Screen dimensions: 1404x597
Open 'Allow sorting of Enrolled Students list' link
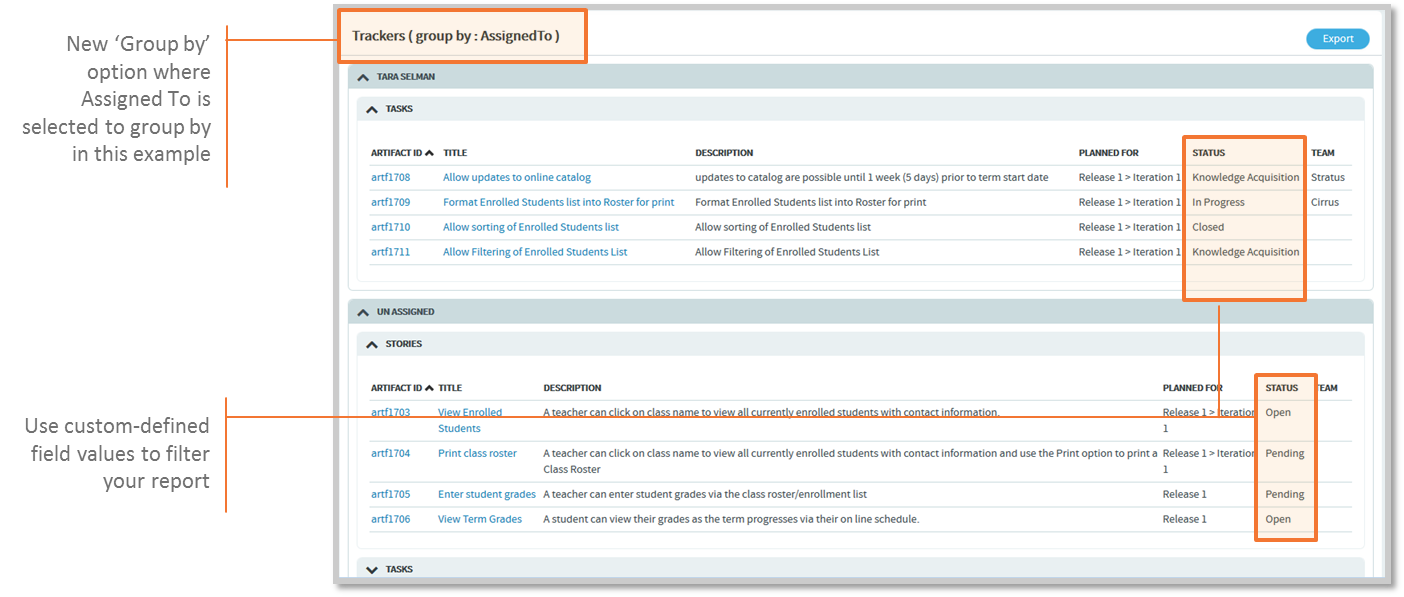(x=531, y=227)
